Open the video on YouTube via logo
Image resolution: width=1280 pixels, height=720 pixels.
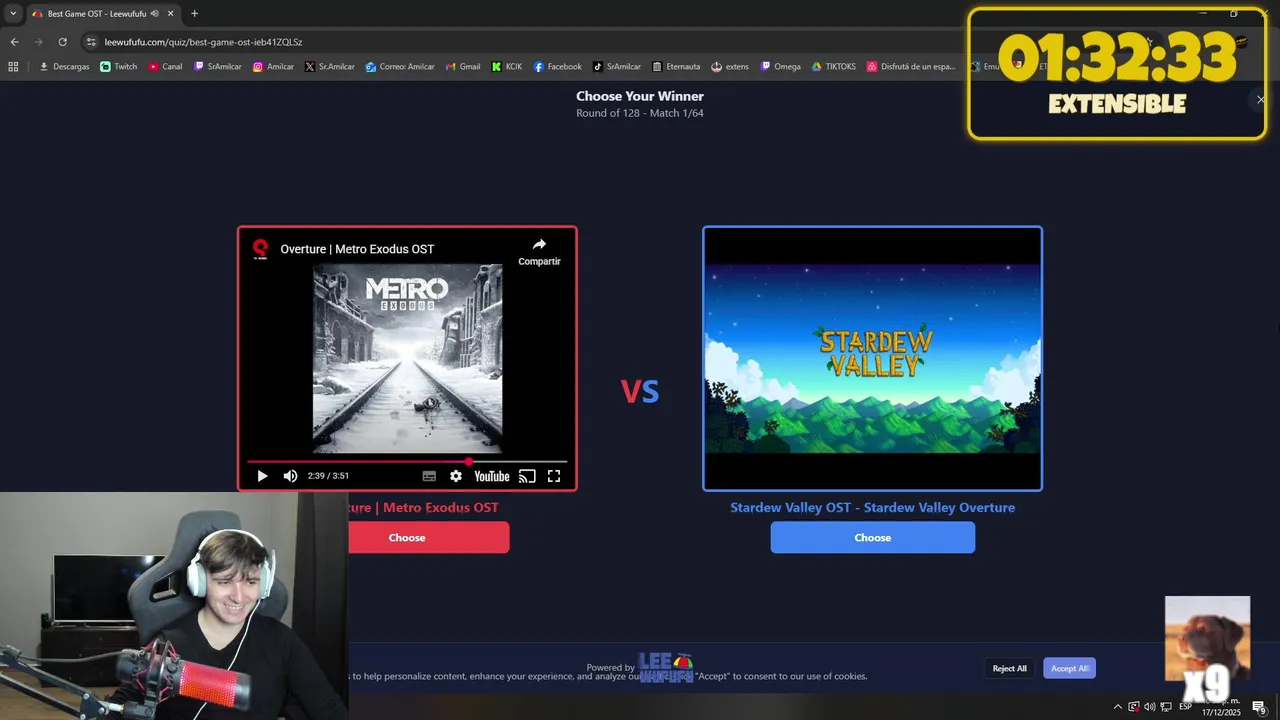pos(492,476)
